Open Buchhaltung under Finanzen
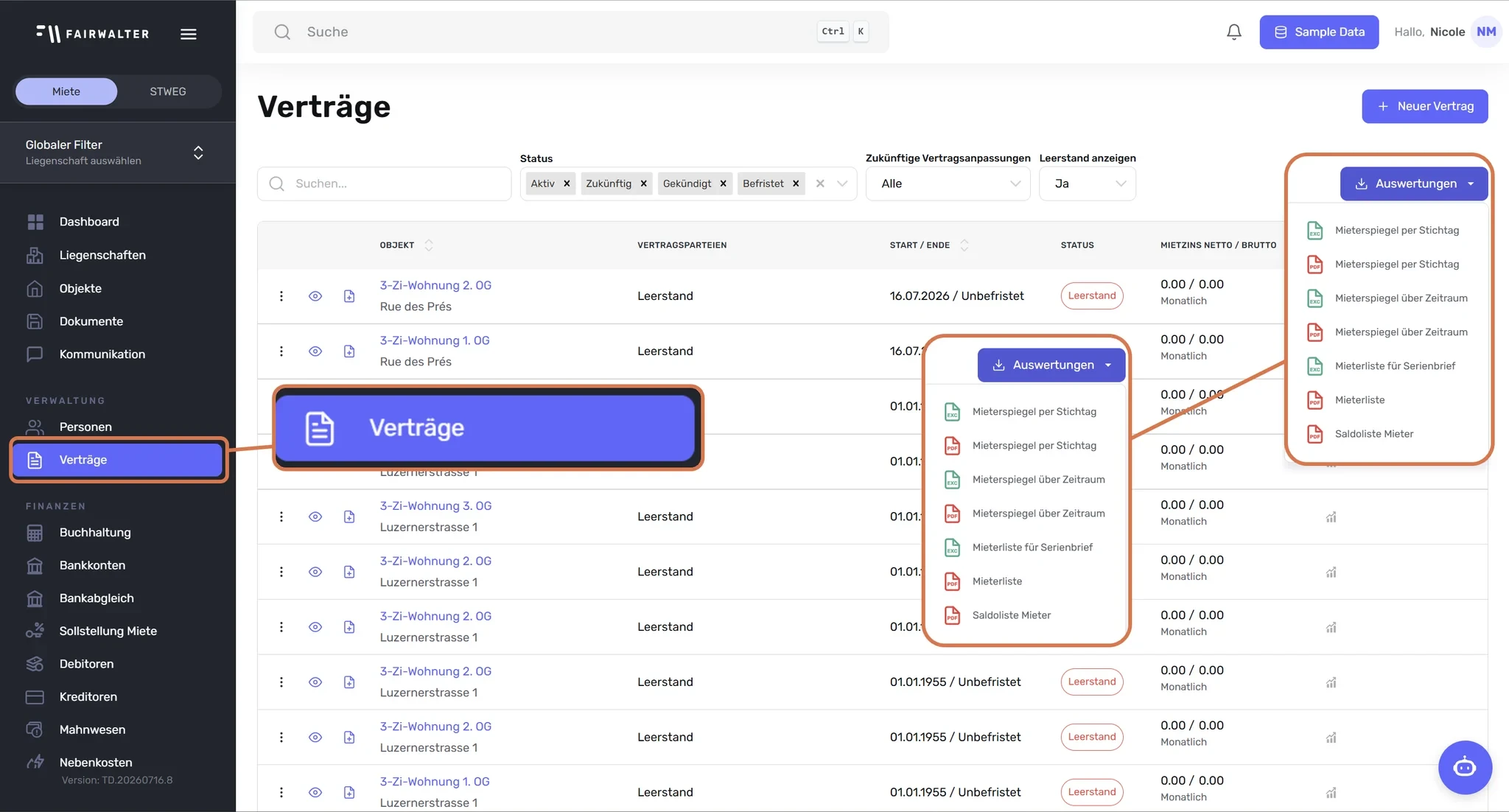The height and width of the screenshot is (812, 1509). tap(95, 532)
